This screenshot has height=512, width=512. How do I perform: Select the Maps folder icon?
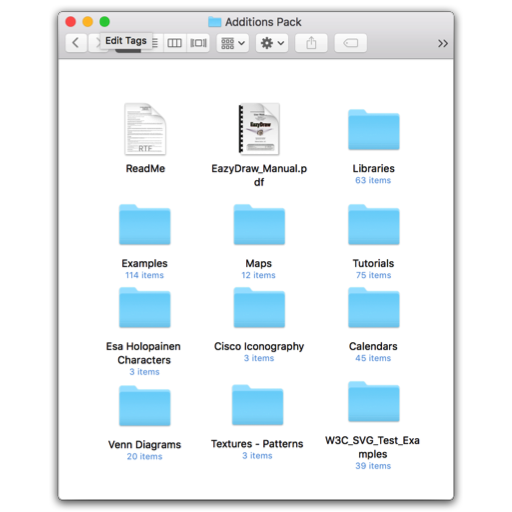(x=259, y=224)
